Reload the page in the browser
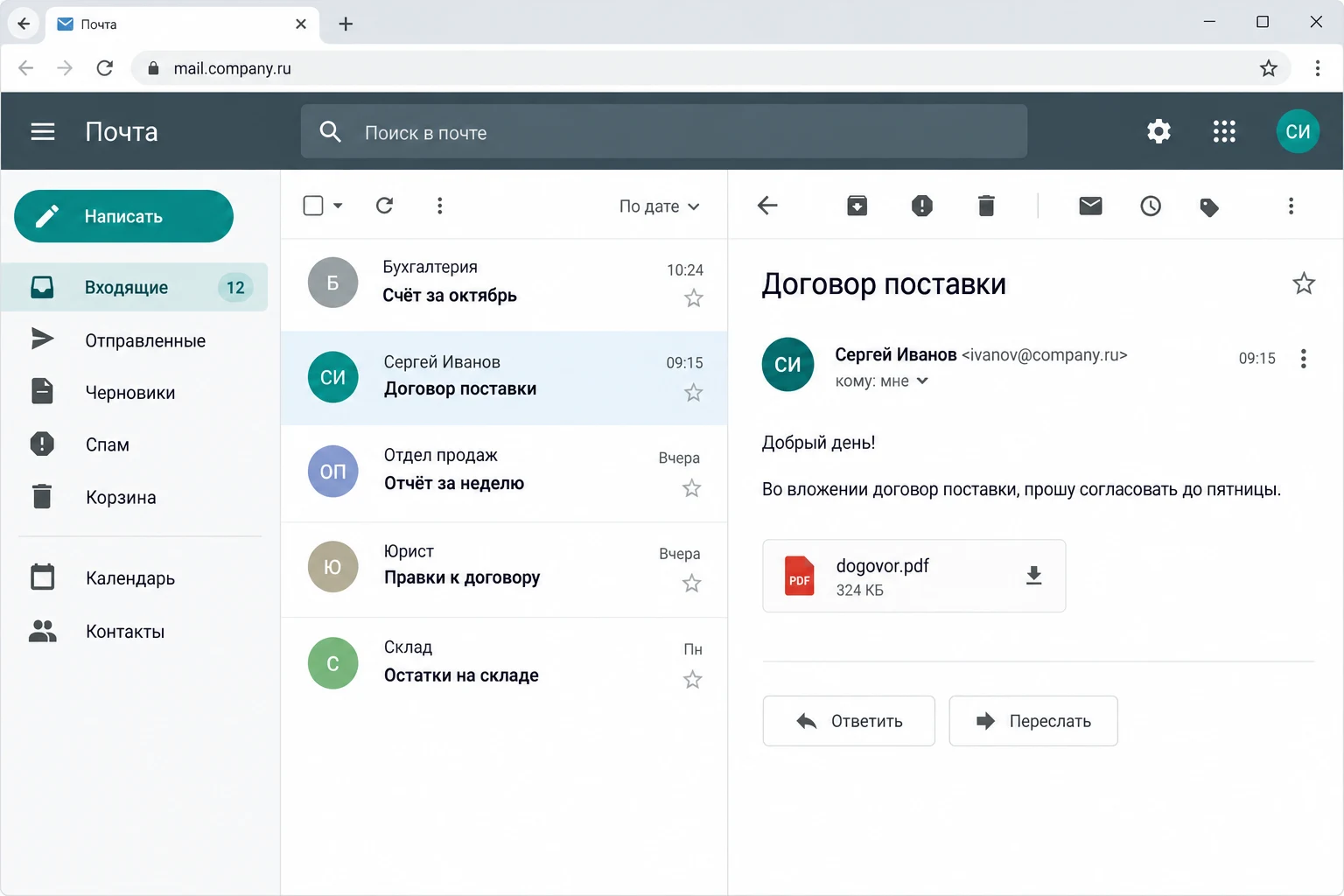The height and width of the screenshot is (896, 1344). coord(104,68)
